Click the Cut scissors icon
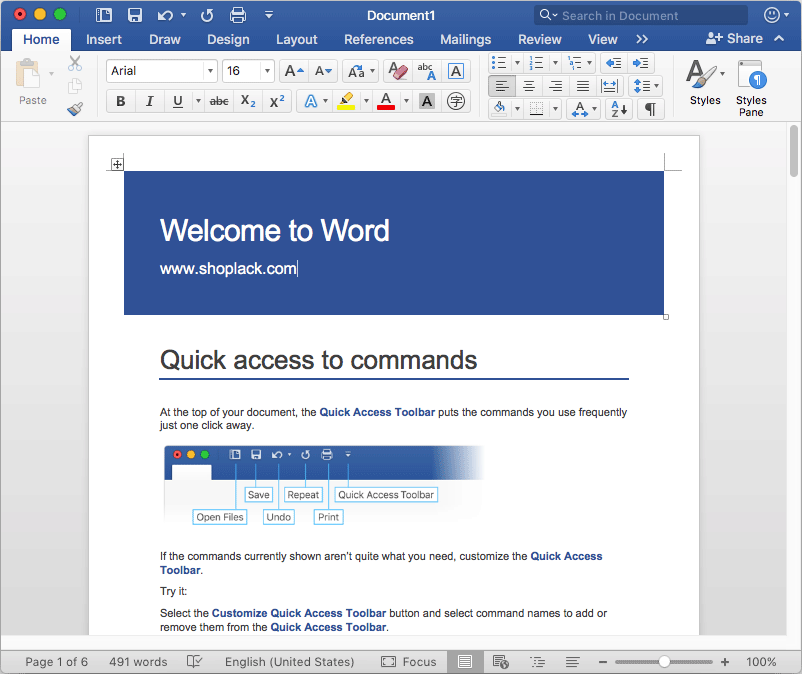The width and height of the screenshot is (802, 674). (x=75, y=63)
